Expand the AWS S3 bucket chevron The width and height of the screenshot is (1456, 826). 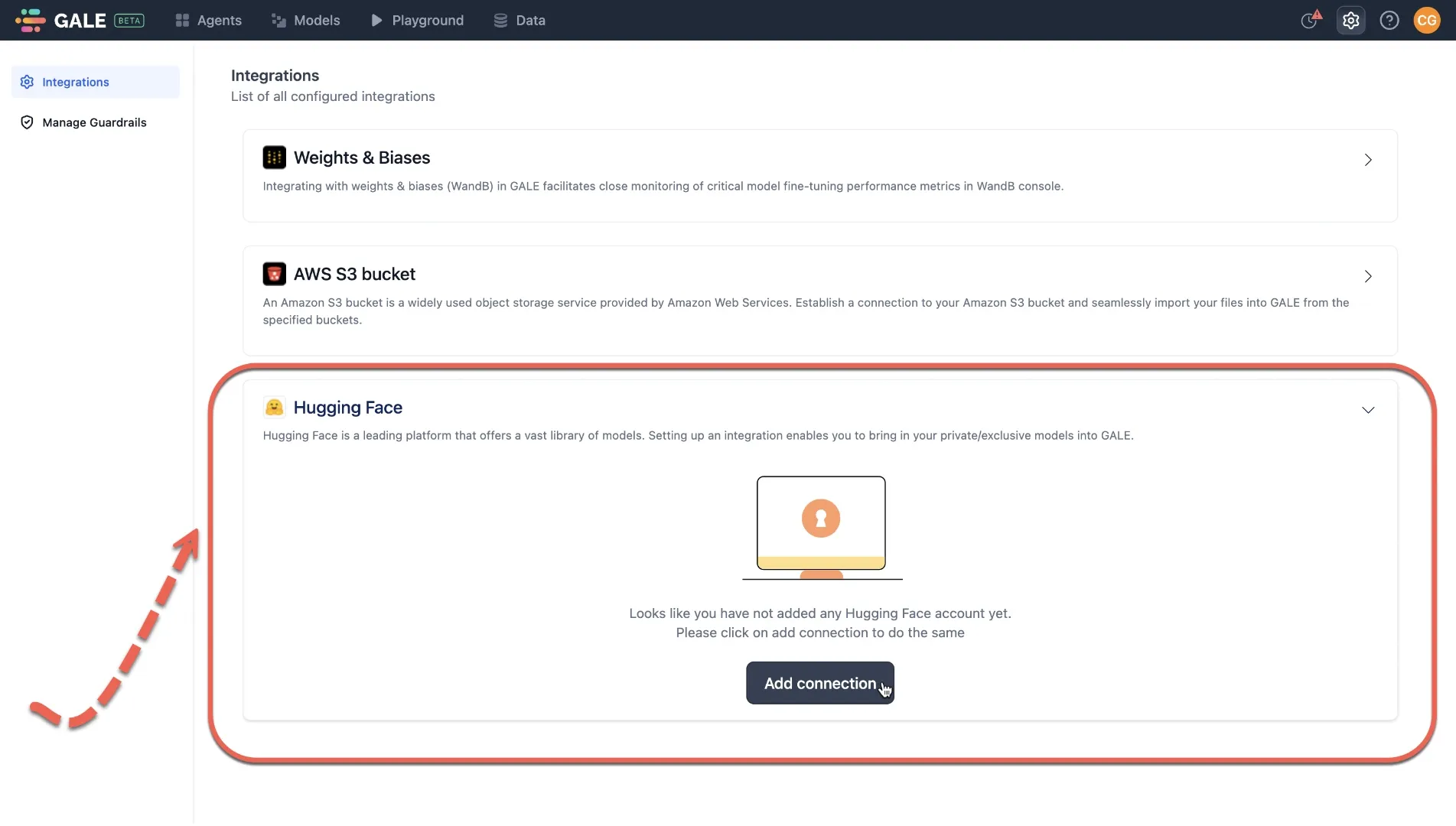[x=1368, y=276]
